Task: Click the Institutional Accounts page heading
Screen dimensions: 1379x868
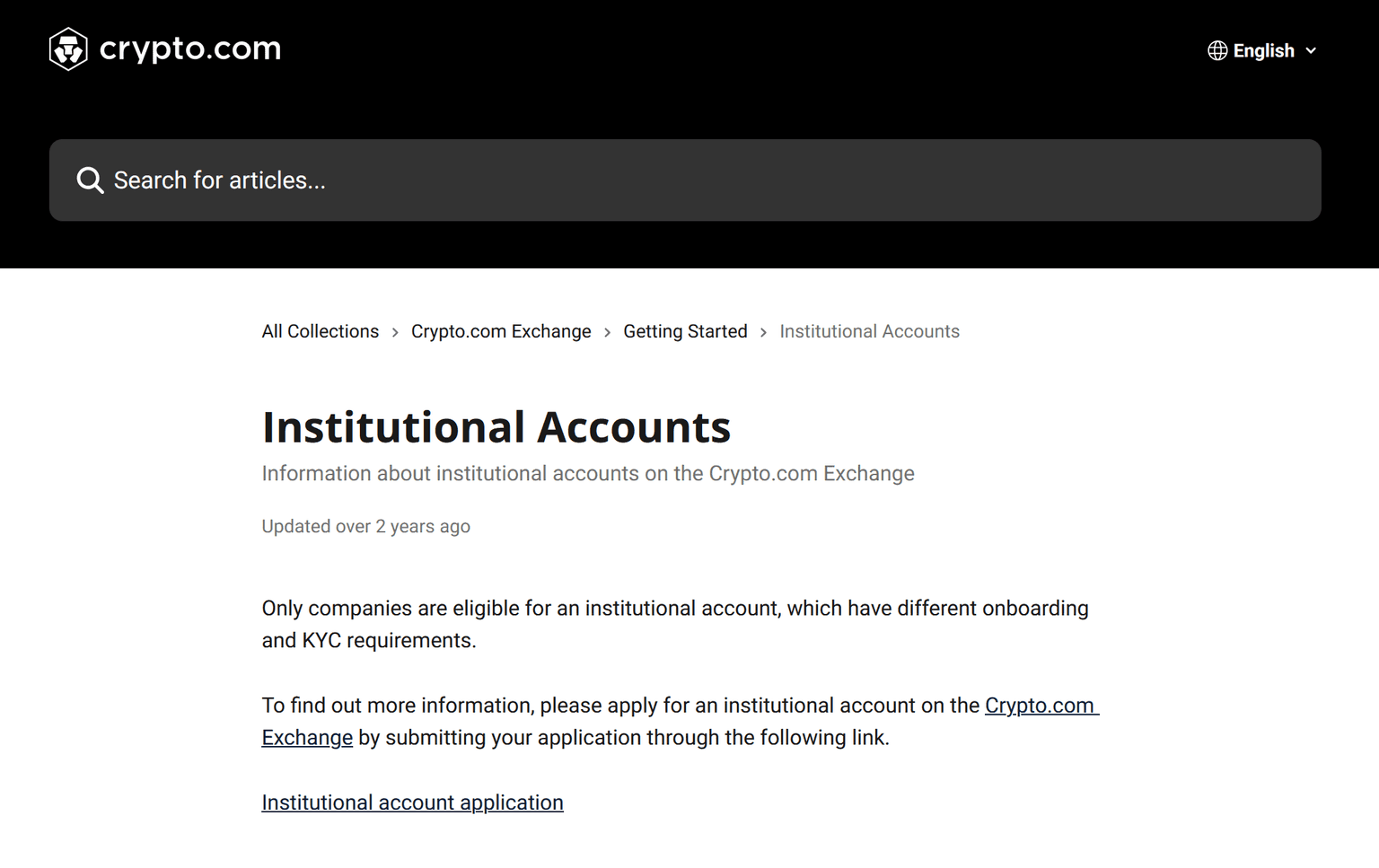Action: point(496,427)
